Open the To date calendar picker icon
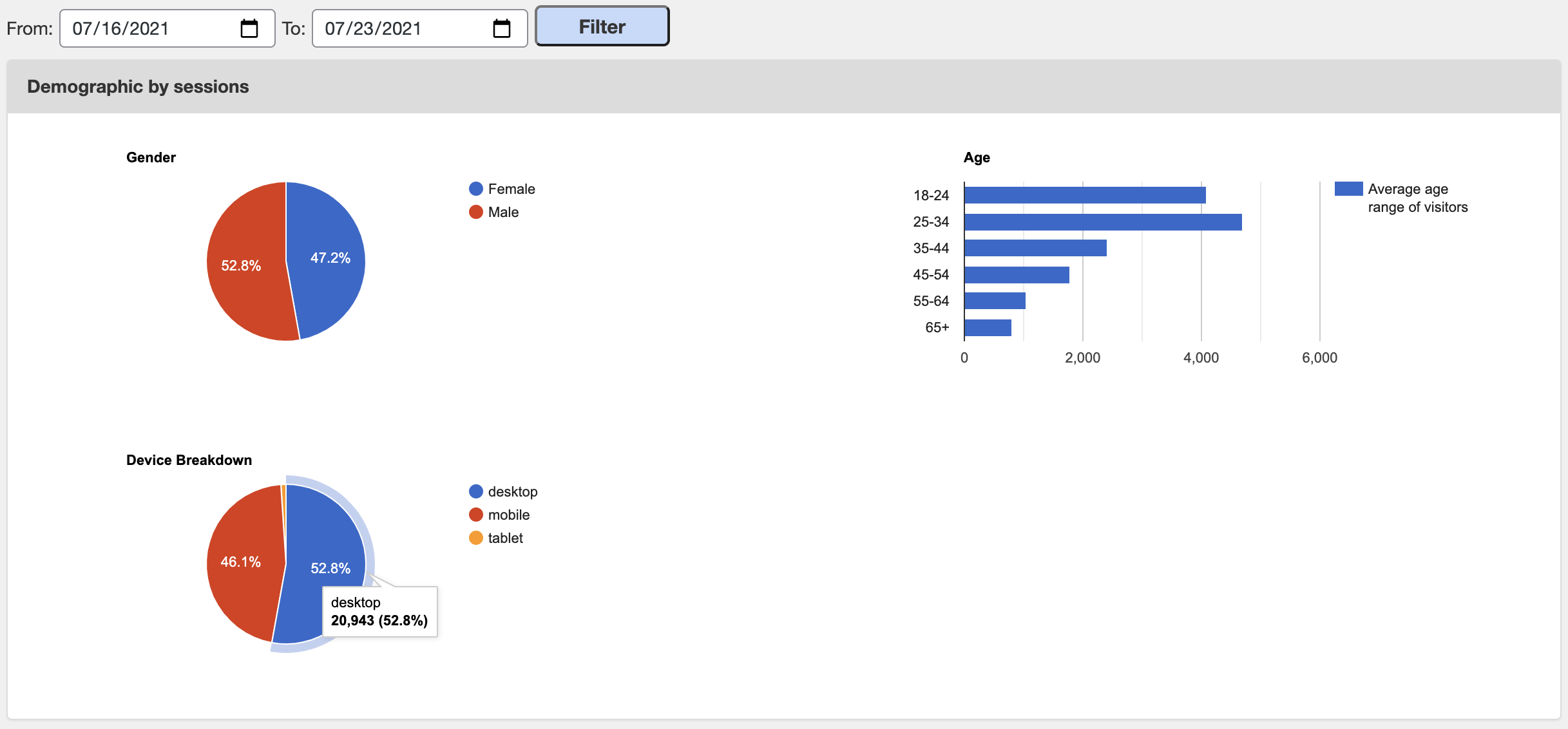This screenshot has height=729, width=1568. point(501,28)
